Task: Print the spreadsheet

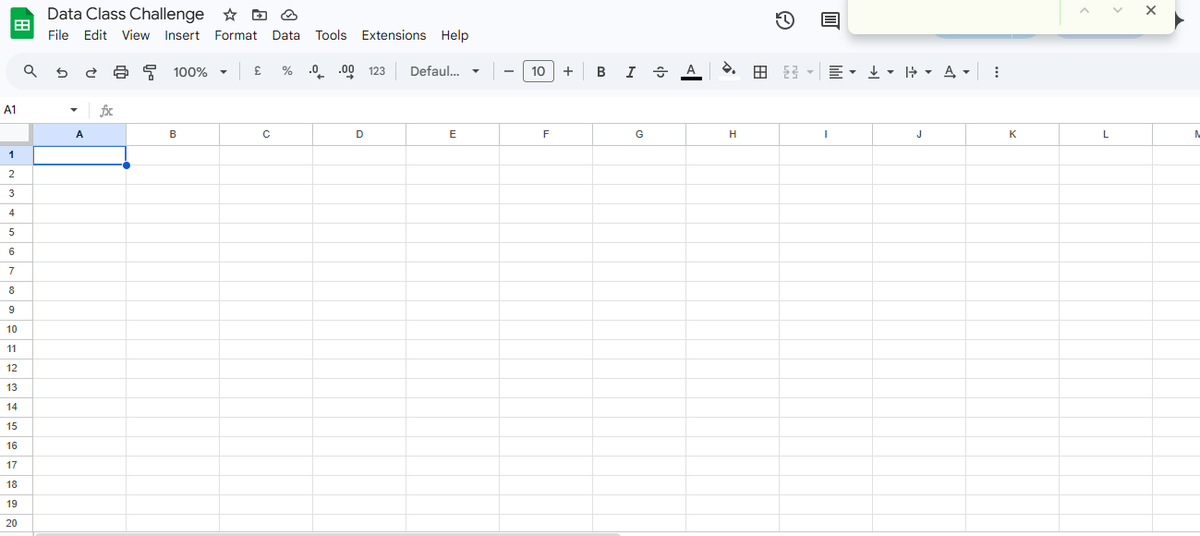Action: (121, 72)
